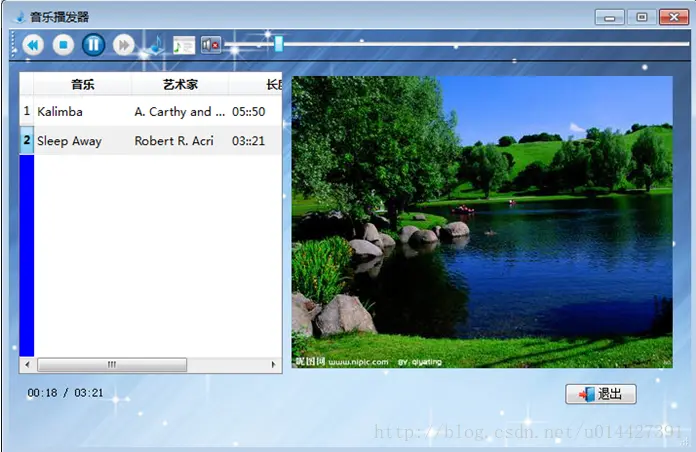Close the 音乐播发器 window
The height and width of the screenshot is (452, 696).
674,17
